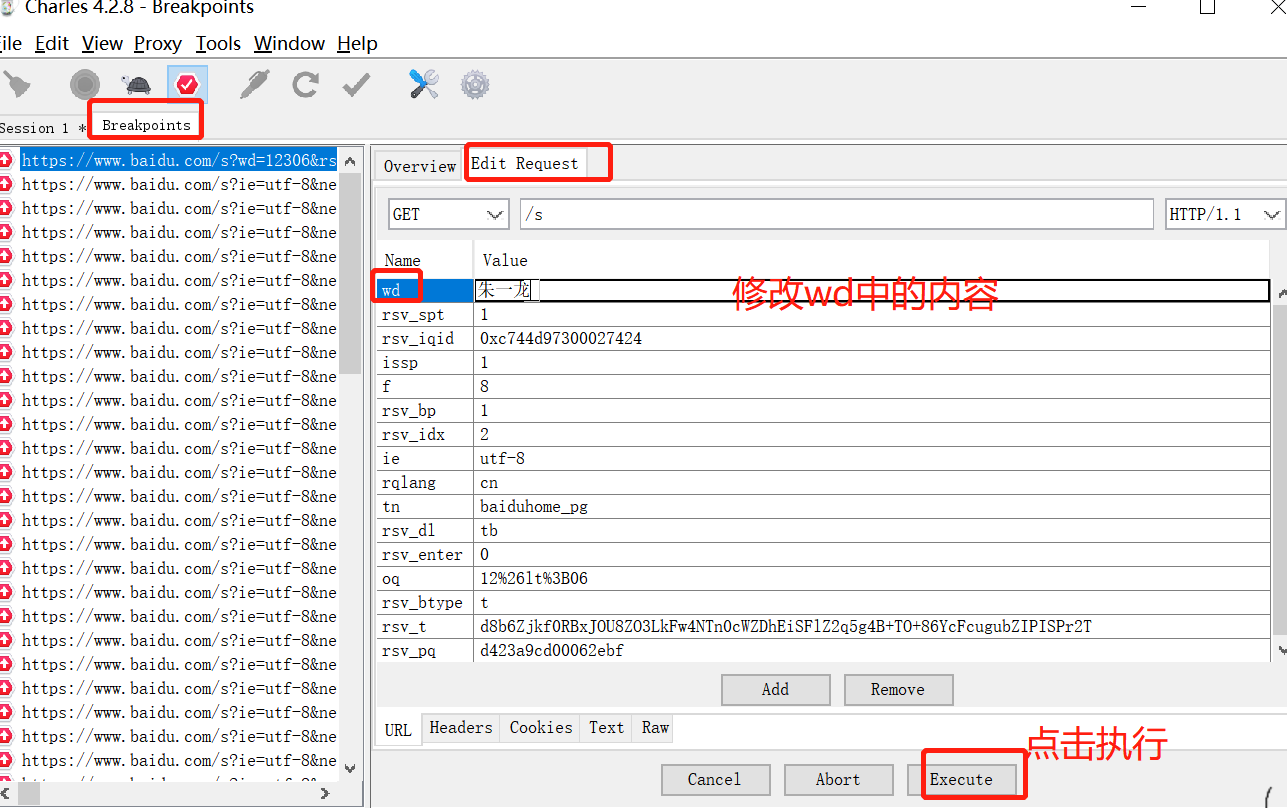Screen dimensions: 1287x808
Task: Click the value 8 of parameter f
Action: point(484,386)
